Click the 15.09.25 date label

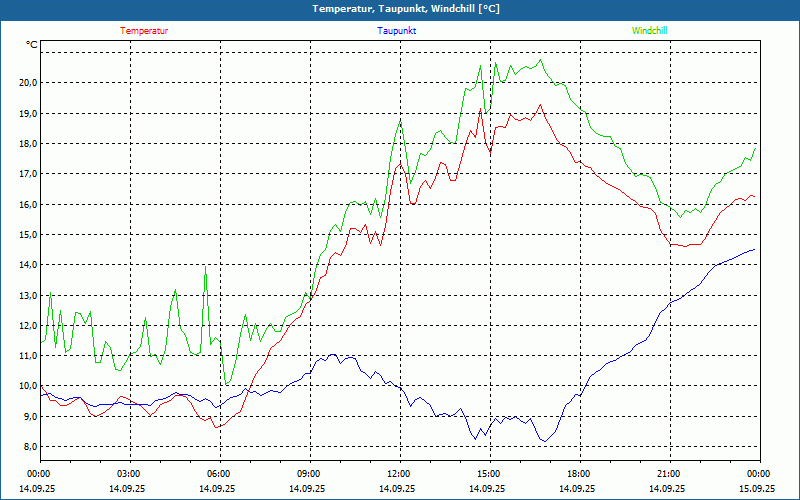pyautogui.click(x=755, y=489)
